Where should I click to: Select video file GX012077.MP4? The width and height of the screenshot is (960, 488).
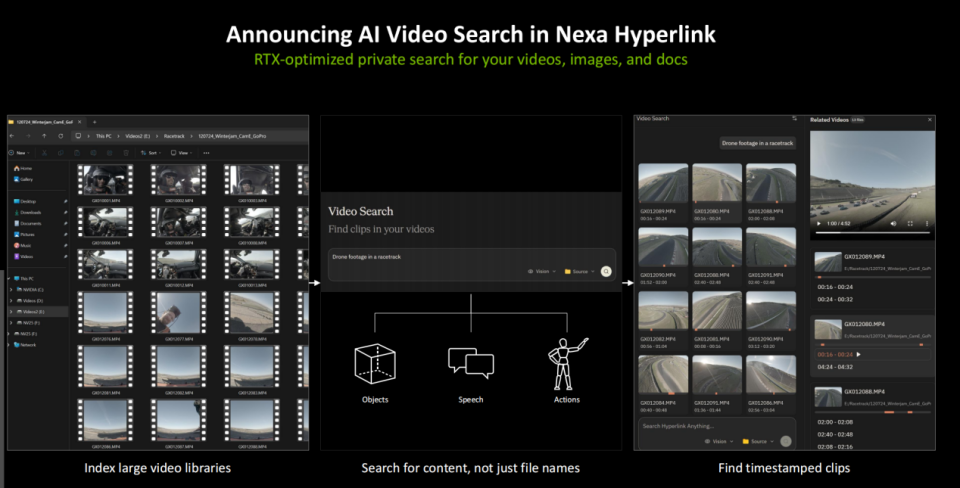point(178,316)
